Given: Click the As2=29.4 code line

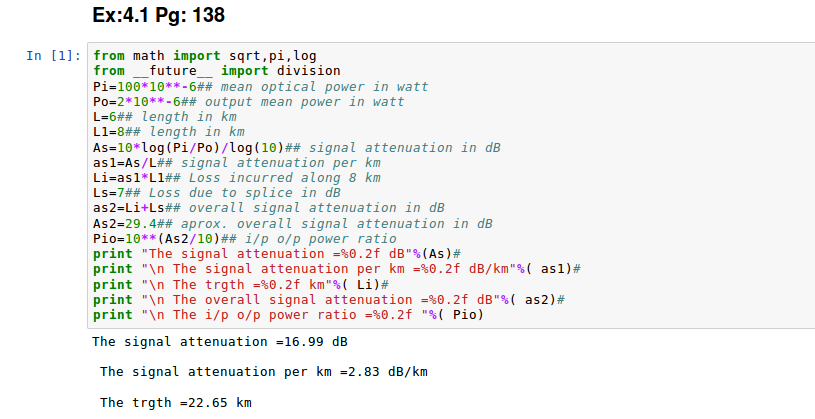Looking at the screenshot, I should click(292, 224).
